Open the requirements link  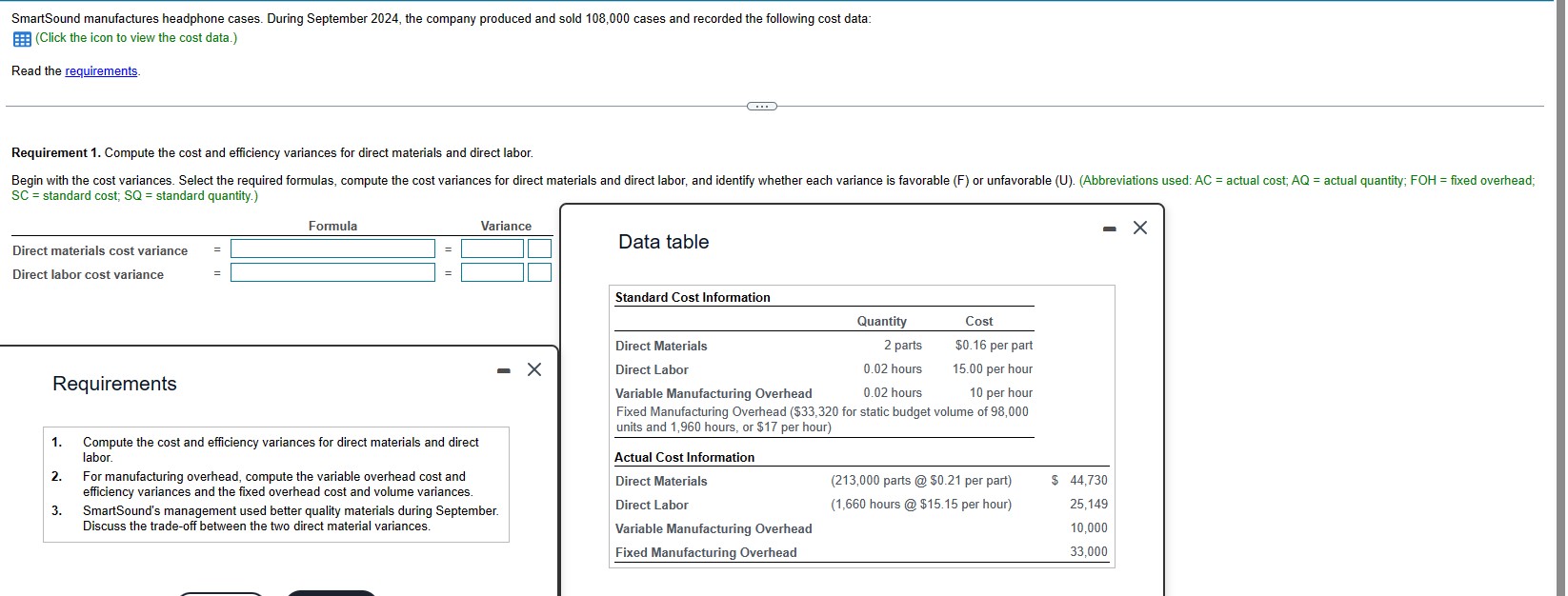(101, 71)
